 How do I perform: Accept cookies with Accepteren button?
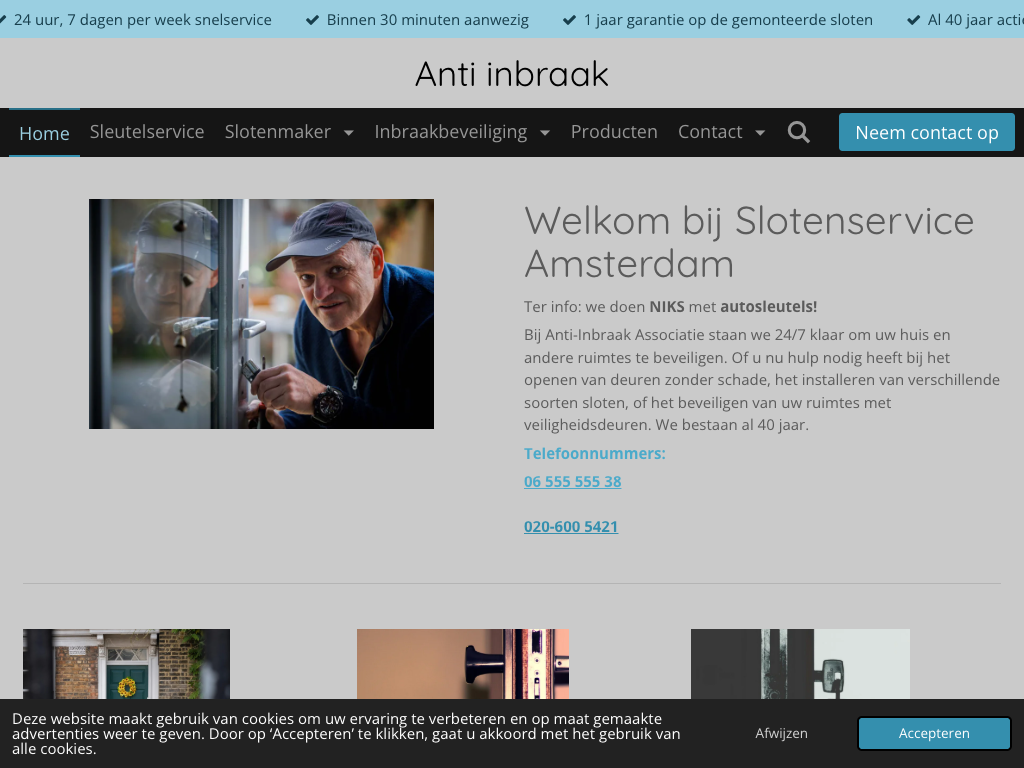point(934,733)
